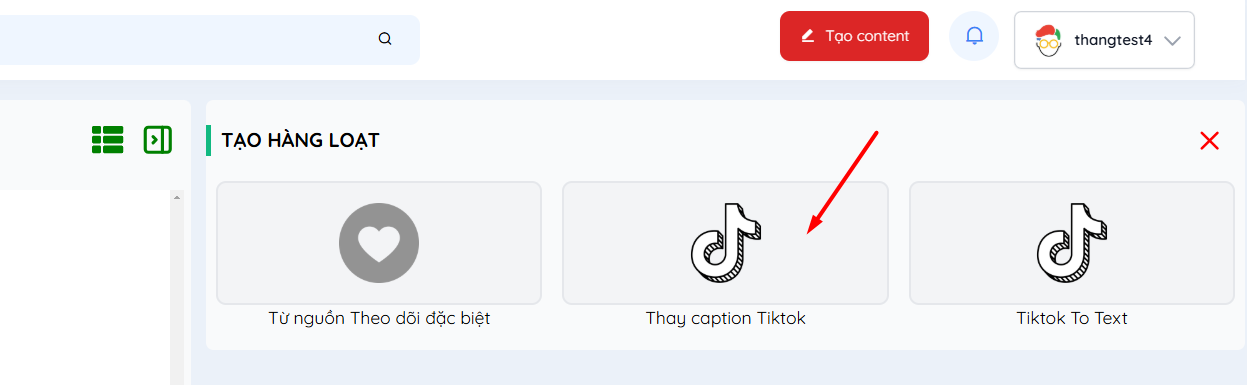Collapse panel with the sidebar toggle icon
This screenshot has height=385, width=1247.
158,140
